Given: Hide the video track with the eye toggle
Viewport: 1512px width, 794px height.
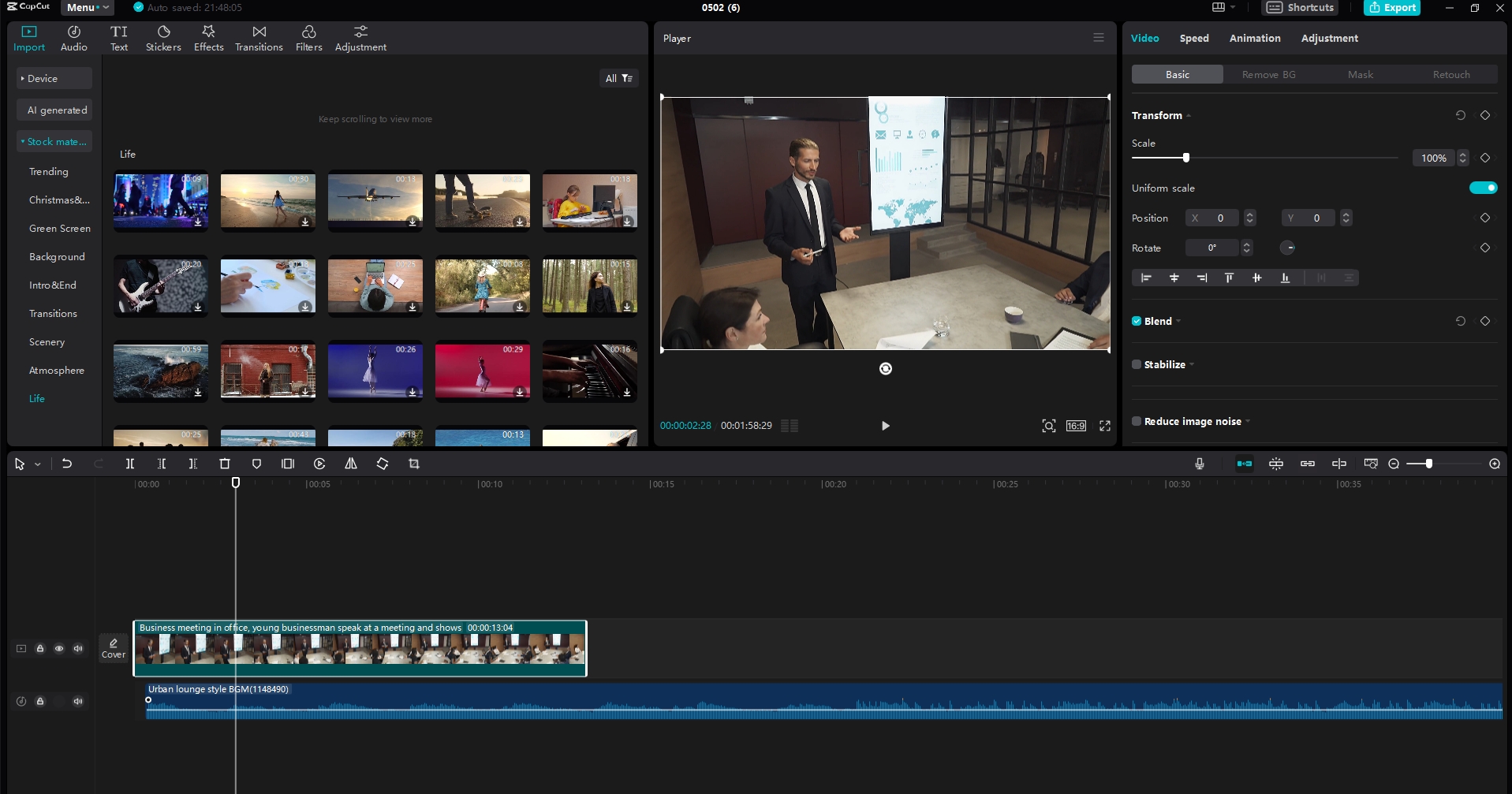Looking at the screenshot, I should [x=59, y=648].
